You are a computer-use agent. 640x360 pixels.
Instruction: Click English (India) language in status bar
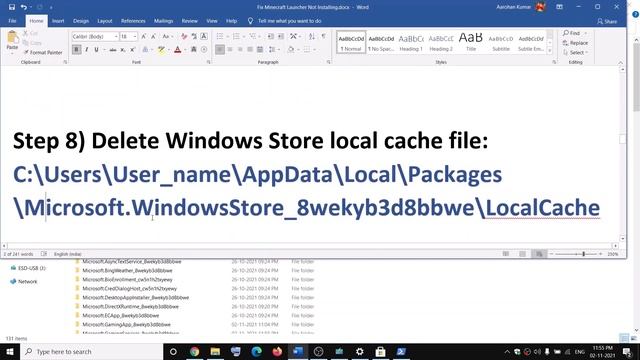click(68, 254)
